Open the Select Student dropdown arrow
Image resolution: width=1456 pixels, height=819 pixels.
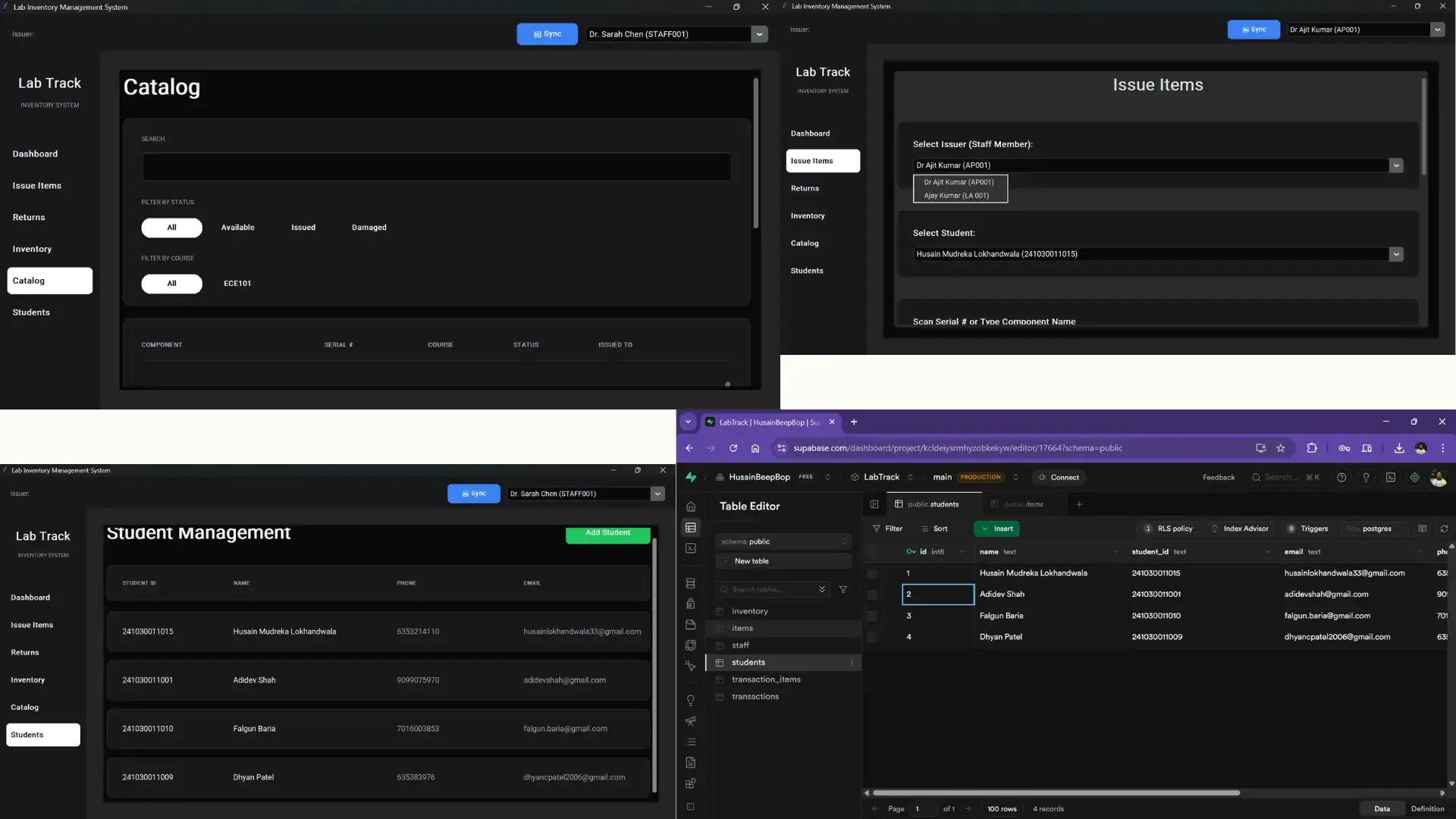1396,254
